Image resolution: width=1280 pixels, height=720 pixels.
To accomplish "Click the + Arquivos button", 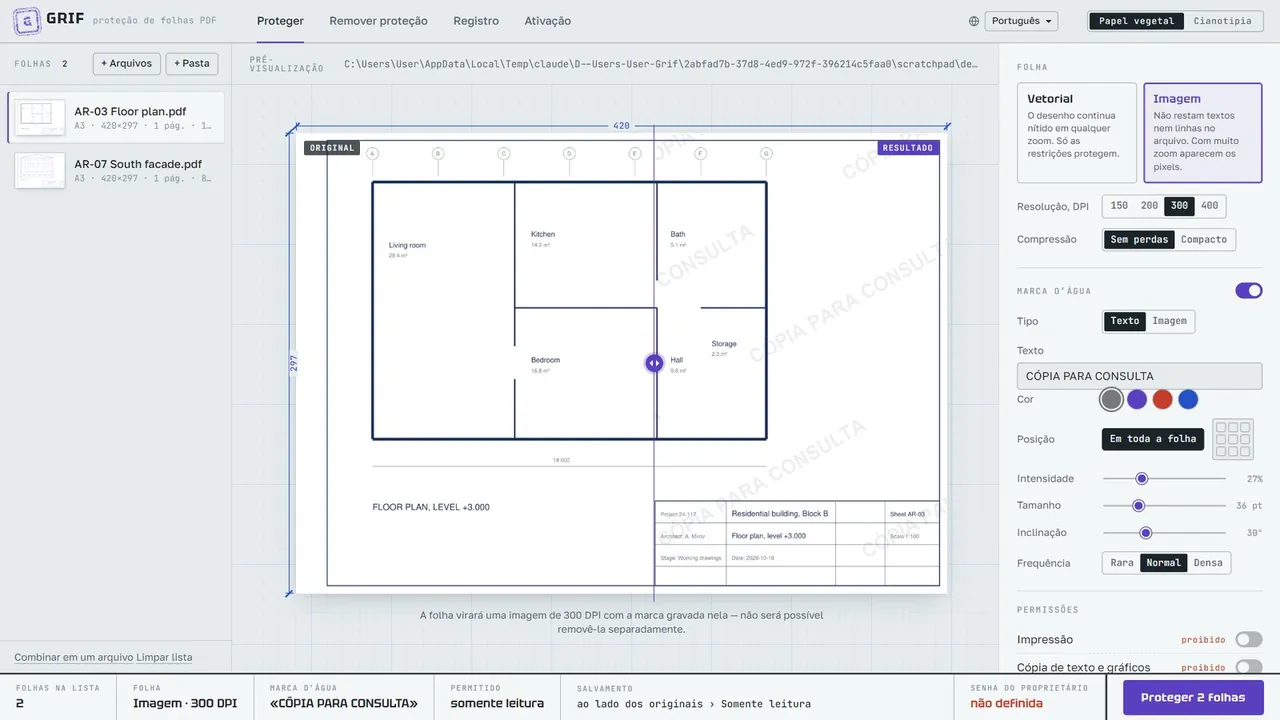I will pyautogui.click(x=126, y=64).
